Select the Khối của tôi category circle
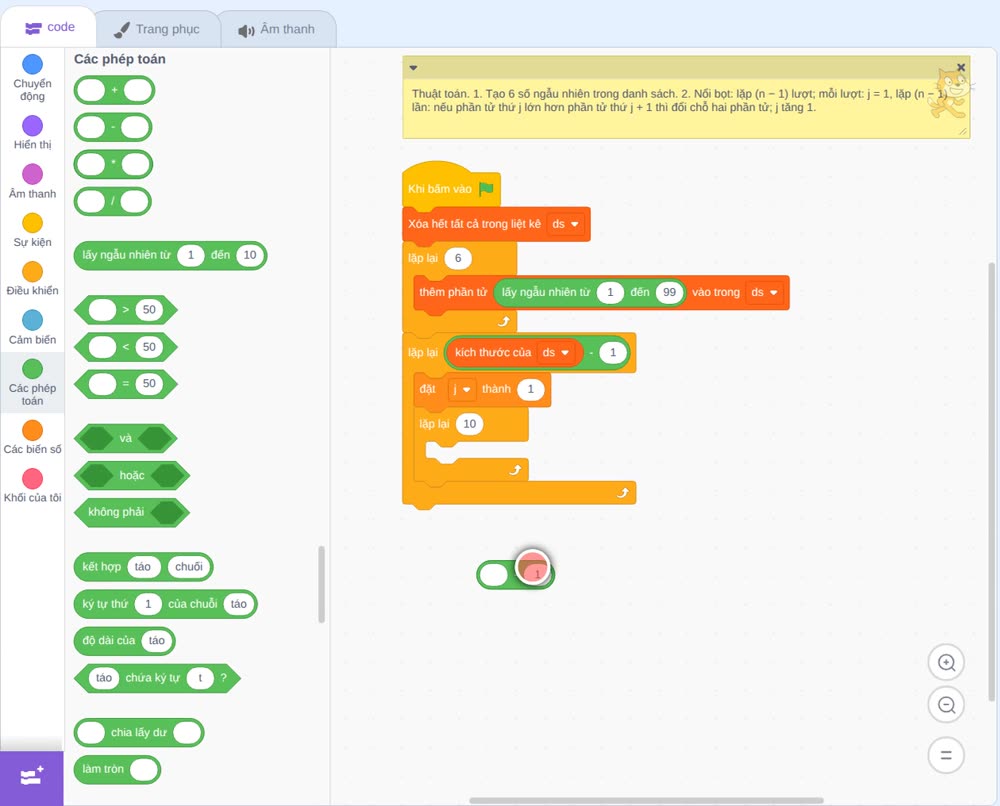 click(33, 478)
